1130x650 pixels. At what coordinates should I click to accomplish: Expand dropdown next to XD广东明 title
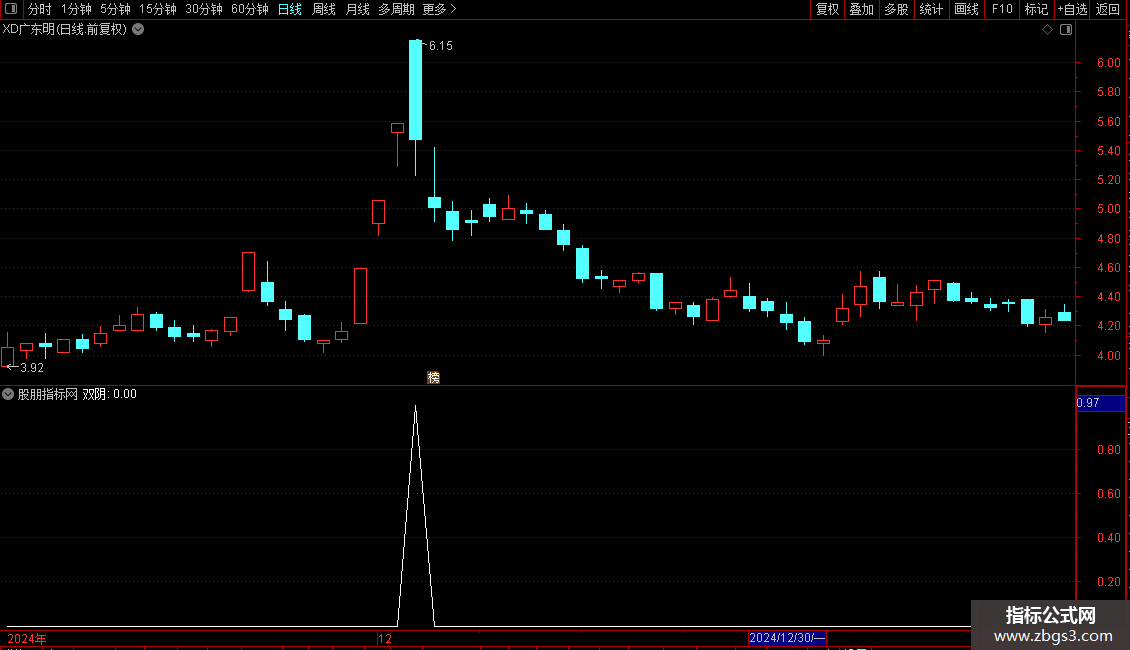coord(138,30)
